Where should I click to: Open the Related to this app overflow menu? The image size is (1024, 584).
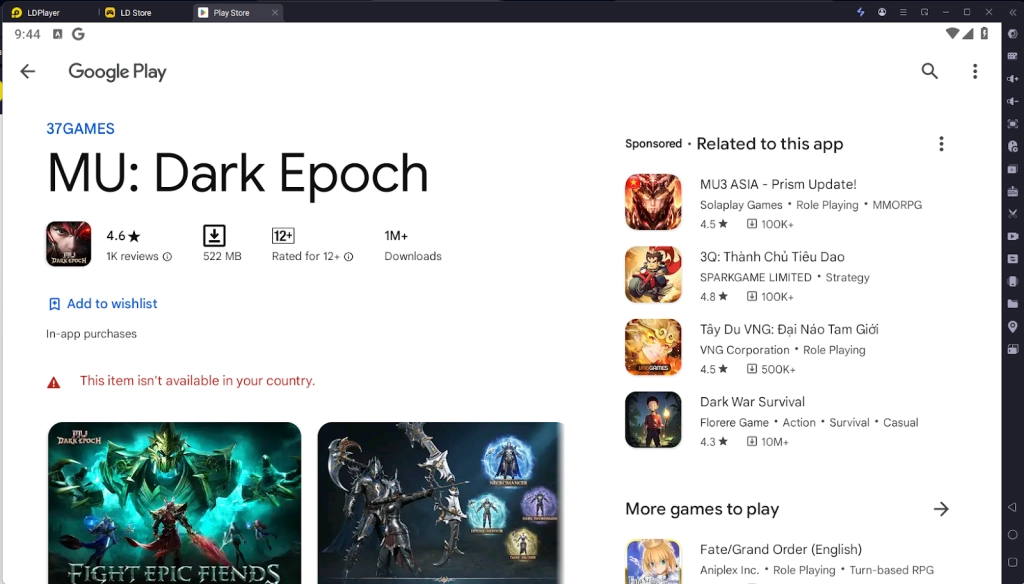[941, 143]
